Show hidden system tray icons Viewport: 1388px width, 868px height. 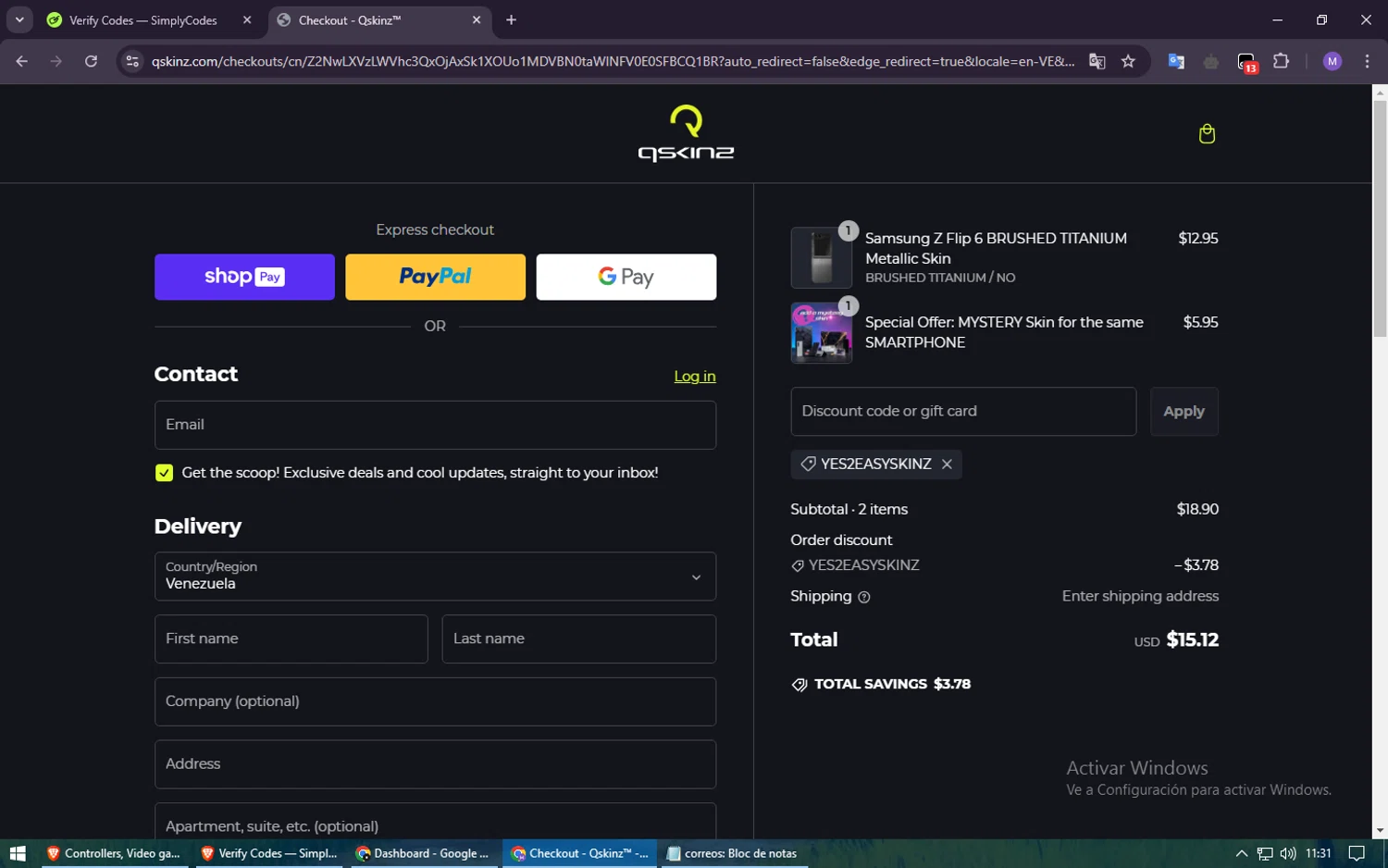pyautogui.click(x=1242, y=853)
